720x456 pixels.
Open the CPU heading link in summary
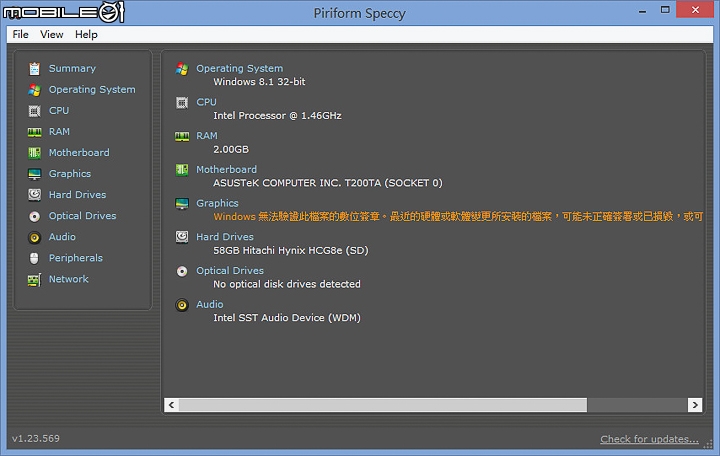pyautogui.click(x=207, y=102)
